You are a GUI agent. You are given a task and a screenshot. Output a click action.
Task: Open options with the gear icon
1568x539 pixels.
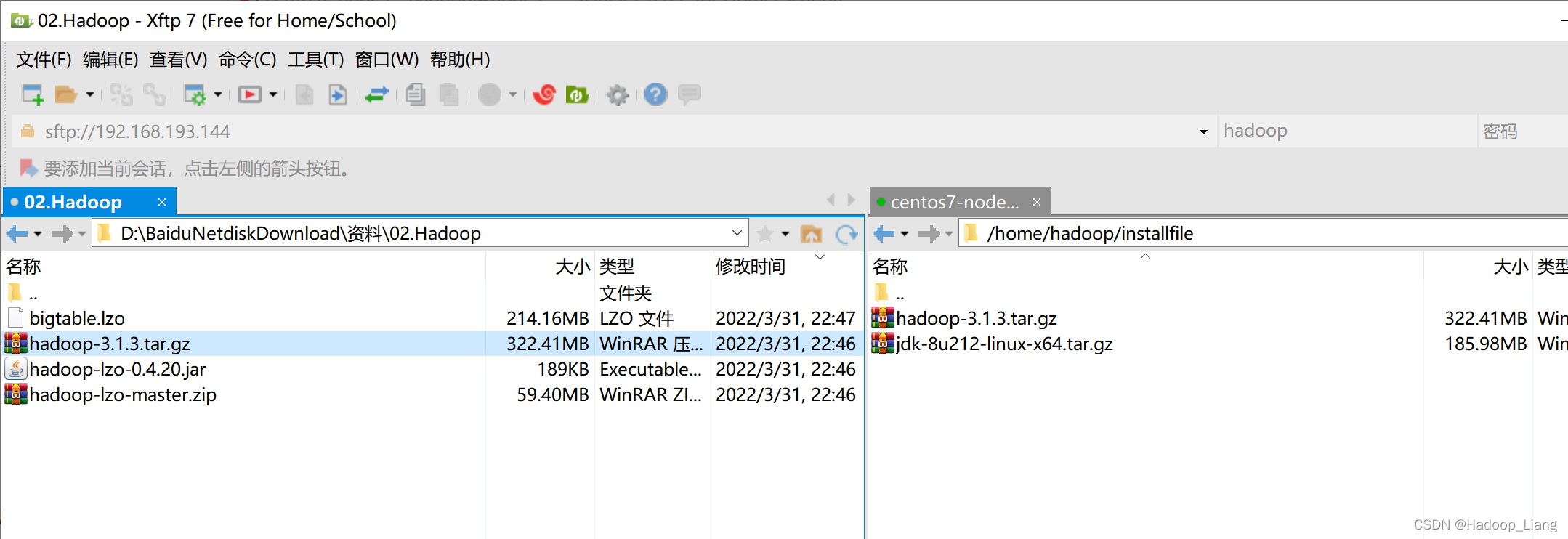[618, 94]
